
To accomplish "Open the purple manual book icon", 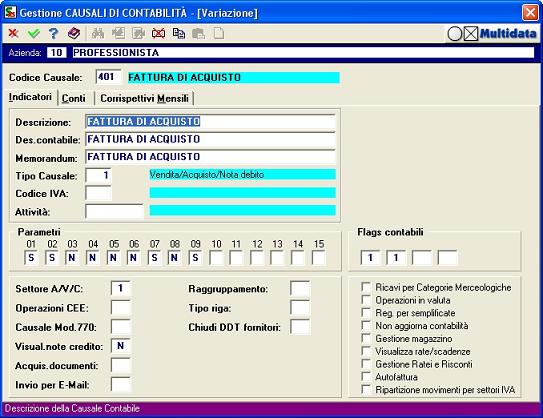I will (x=74, y=33).
